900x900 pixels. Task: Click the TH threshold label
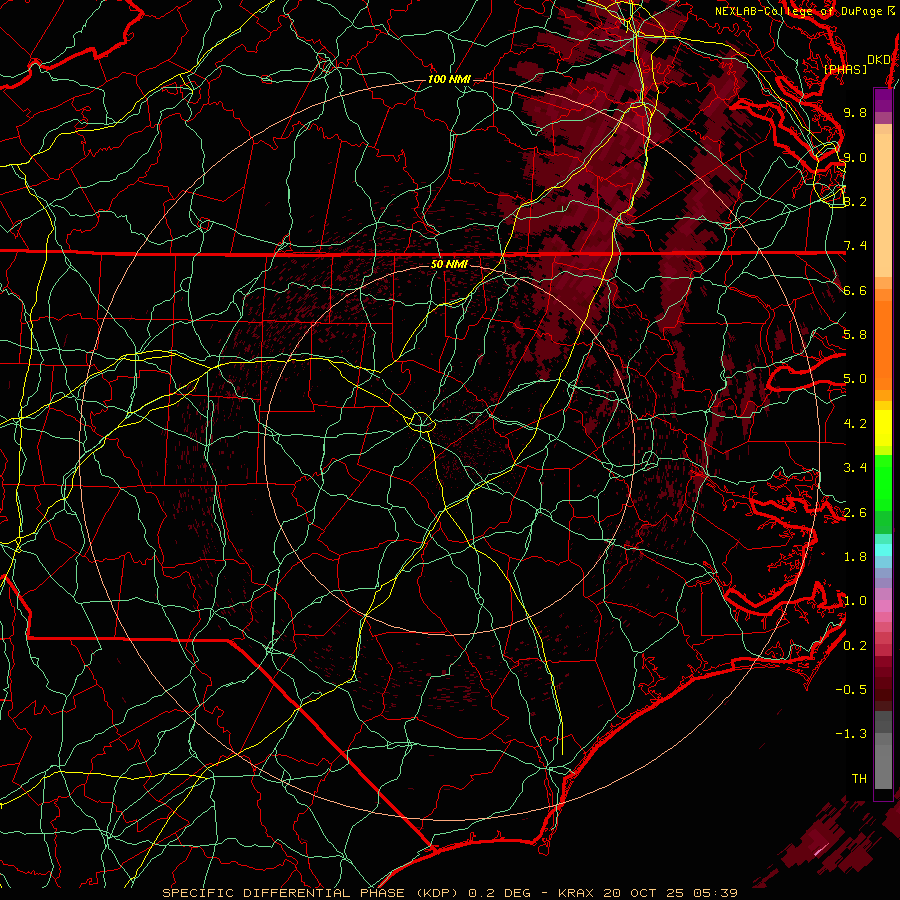click(859, 779)
